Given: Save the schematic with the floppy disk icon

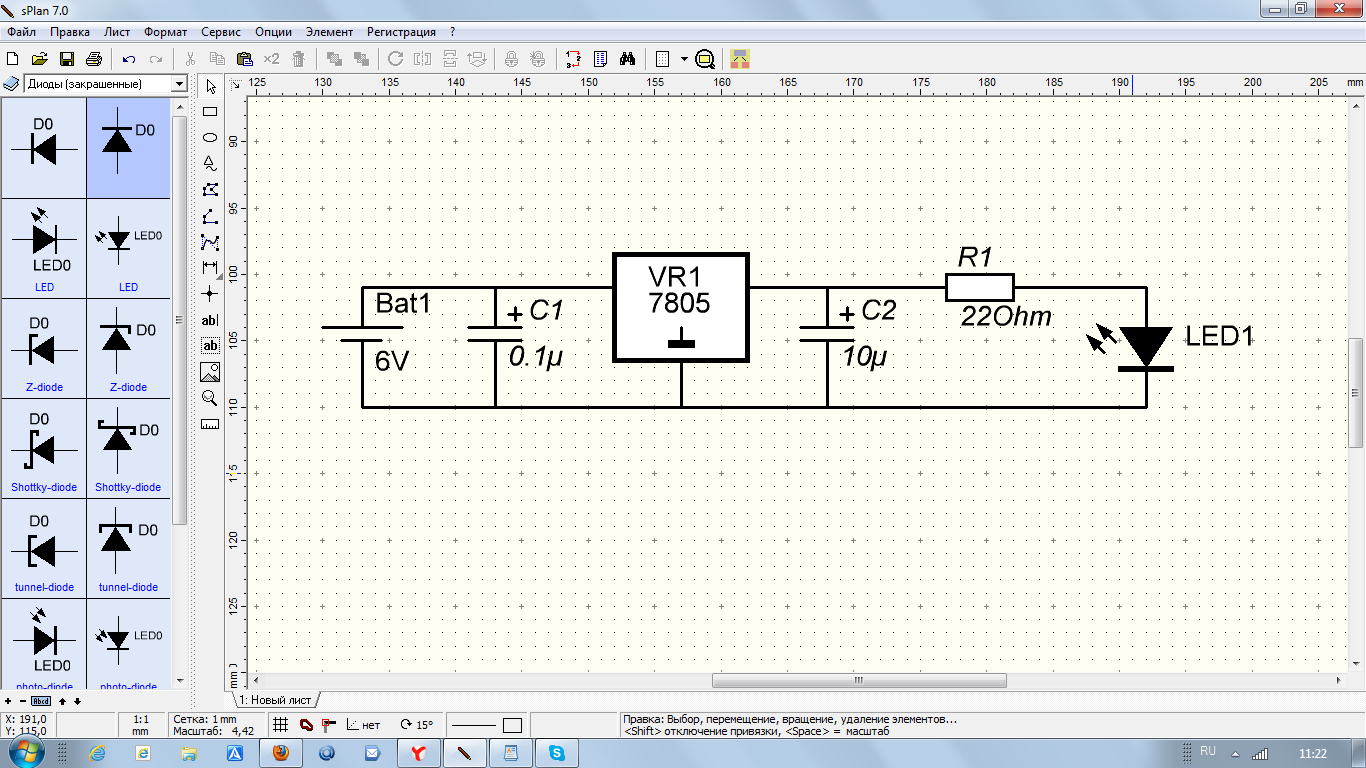Looking at the screenshot, I should pos(67,59).
